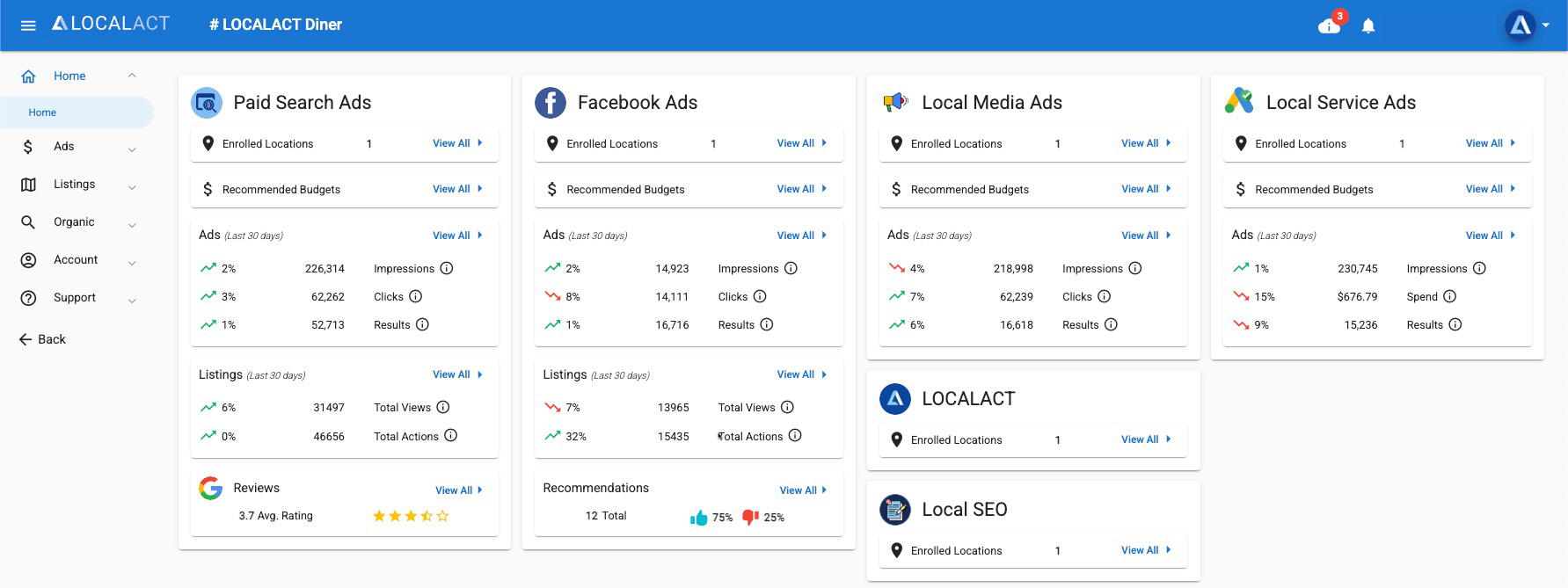Click the 226,314 impressions value
Screen dimensions: 1568x588
tap(325, 268)
